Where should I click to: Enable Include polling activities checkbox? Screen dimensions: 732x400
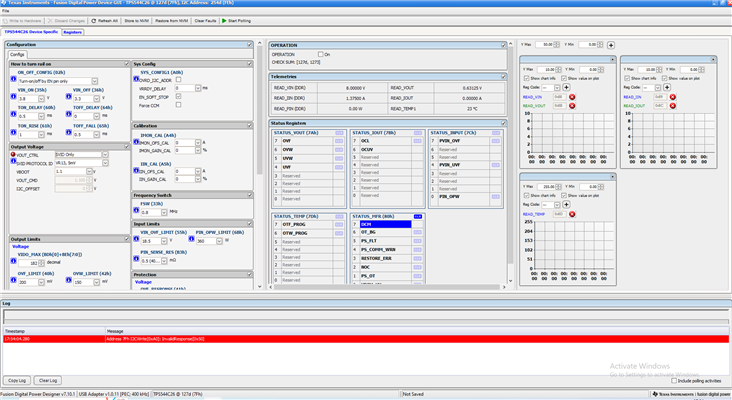coord(674,381)
